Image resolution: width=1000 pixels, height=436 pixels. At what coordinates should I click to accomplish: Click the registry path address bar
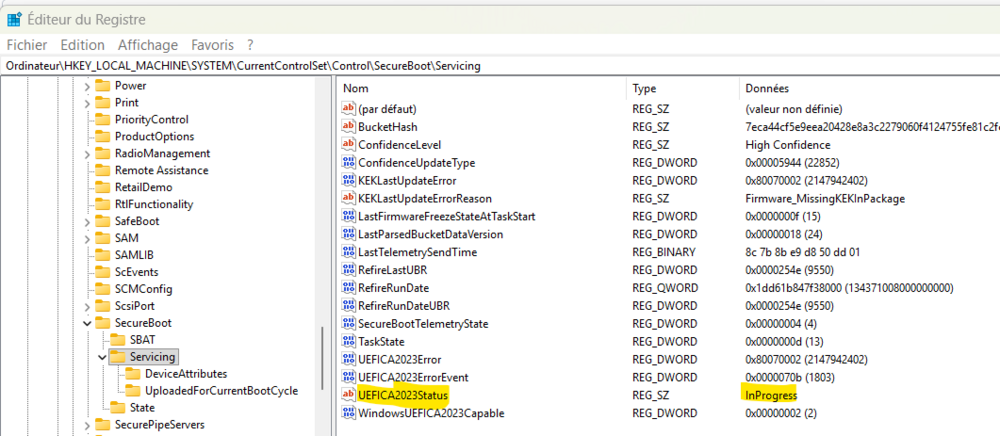pos(500,66)
